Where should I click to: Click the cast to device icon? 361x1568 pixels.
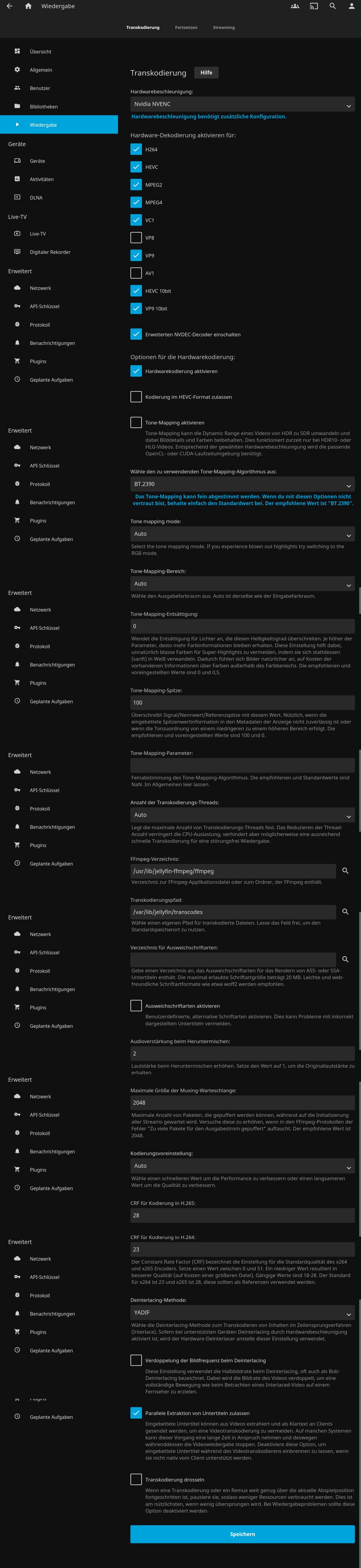[x=313, y=6]
